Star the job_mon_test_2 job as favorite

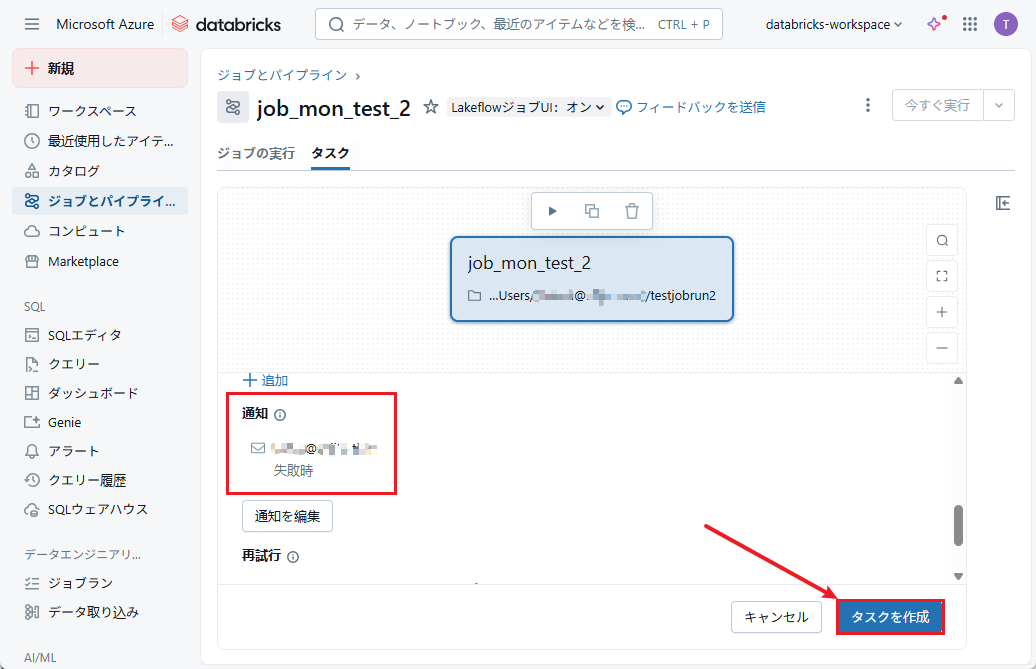(431, 107)
